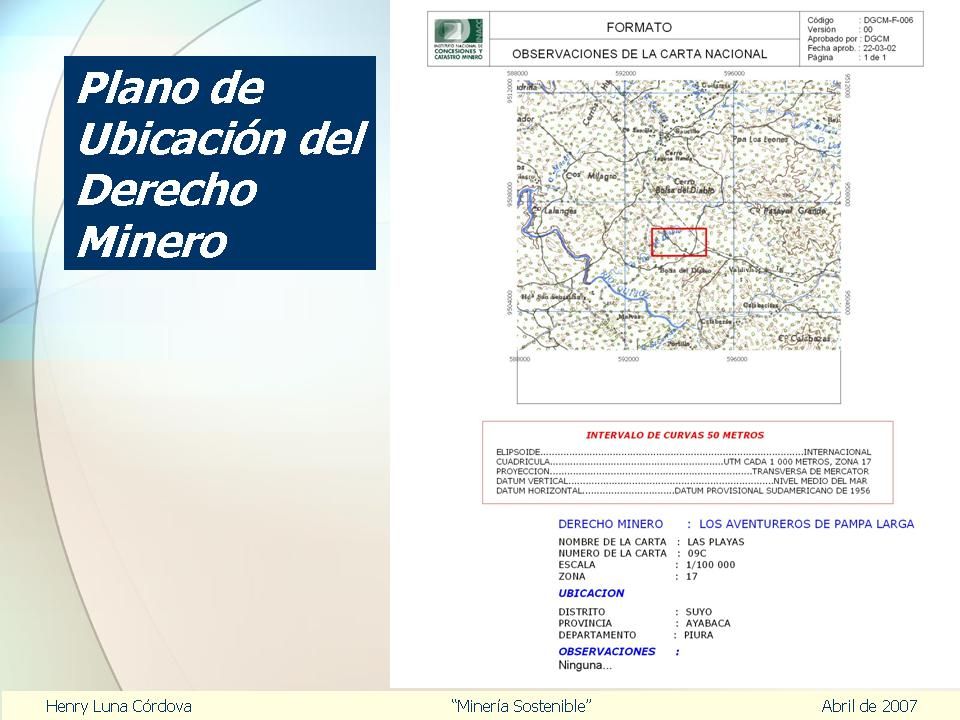Click the district value 'SUYO'

click(699, 612)
